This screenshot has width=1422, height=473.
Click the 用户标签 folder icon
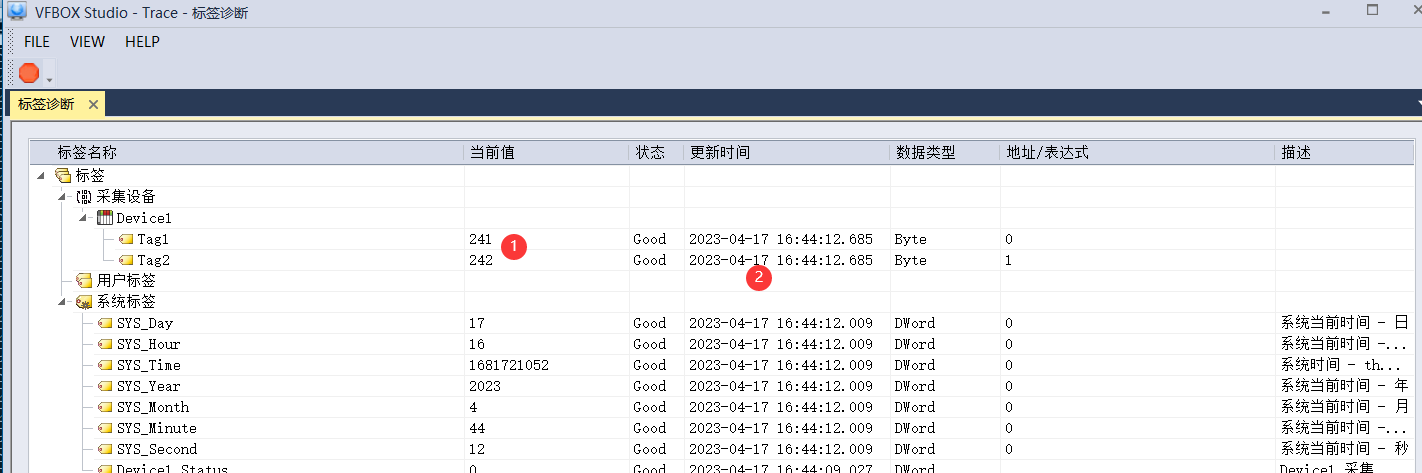tap(84, 281)
